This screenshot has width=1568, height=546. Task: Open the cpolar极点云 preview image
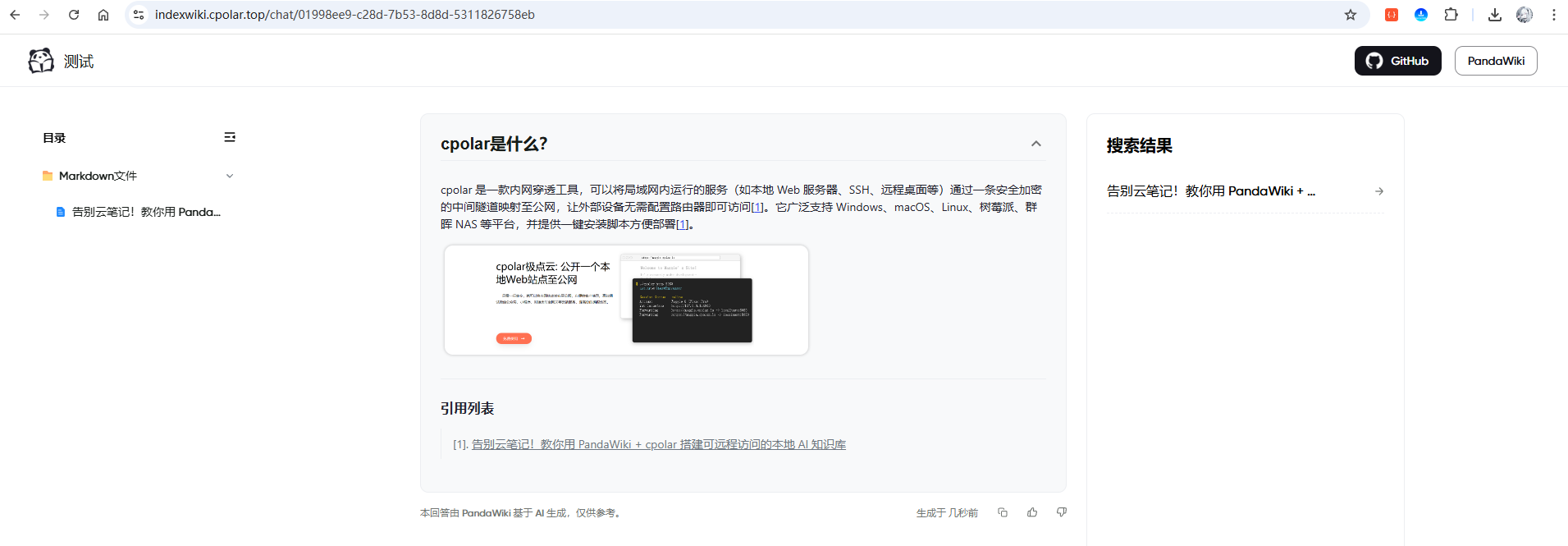coord(626,300)
